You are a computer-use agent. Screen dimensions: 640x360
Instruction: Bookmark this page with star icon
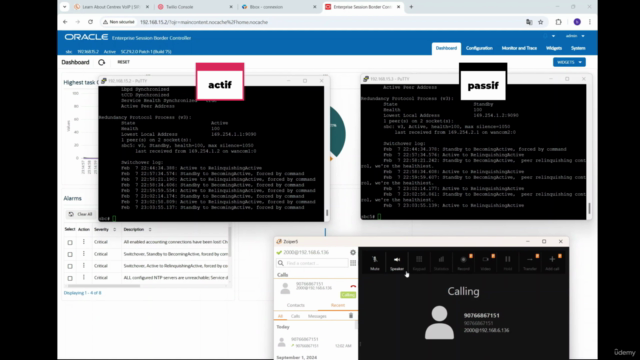[x=540, y=22]
